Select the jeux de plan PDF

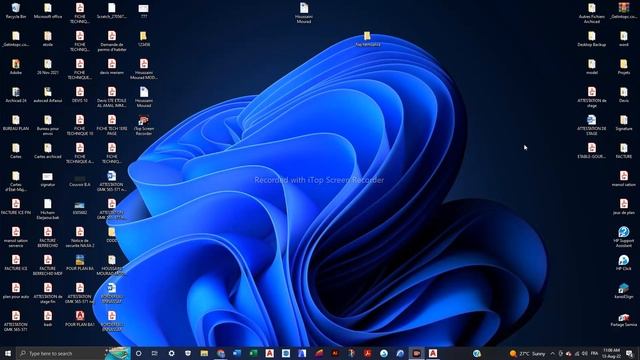pos(624,207)
